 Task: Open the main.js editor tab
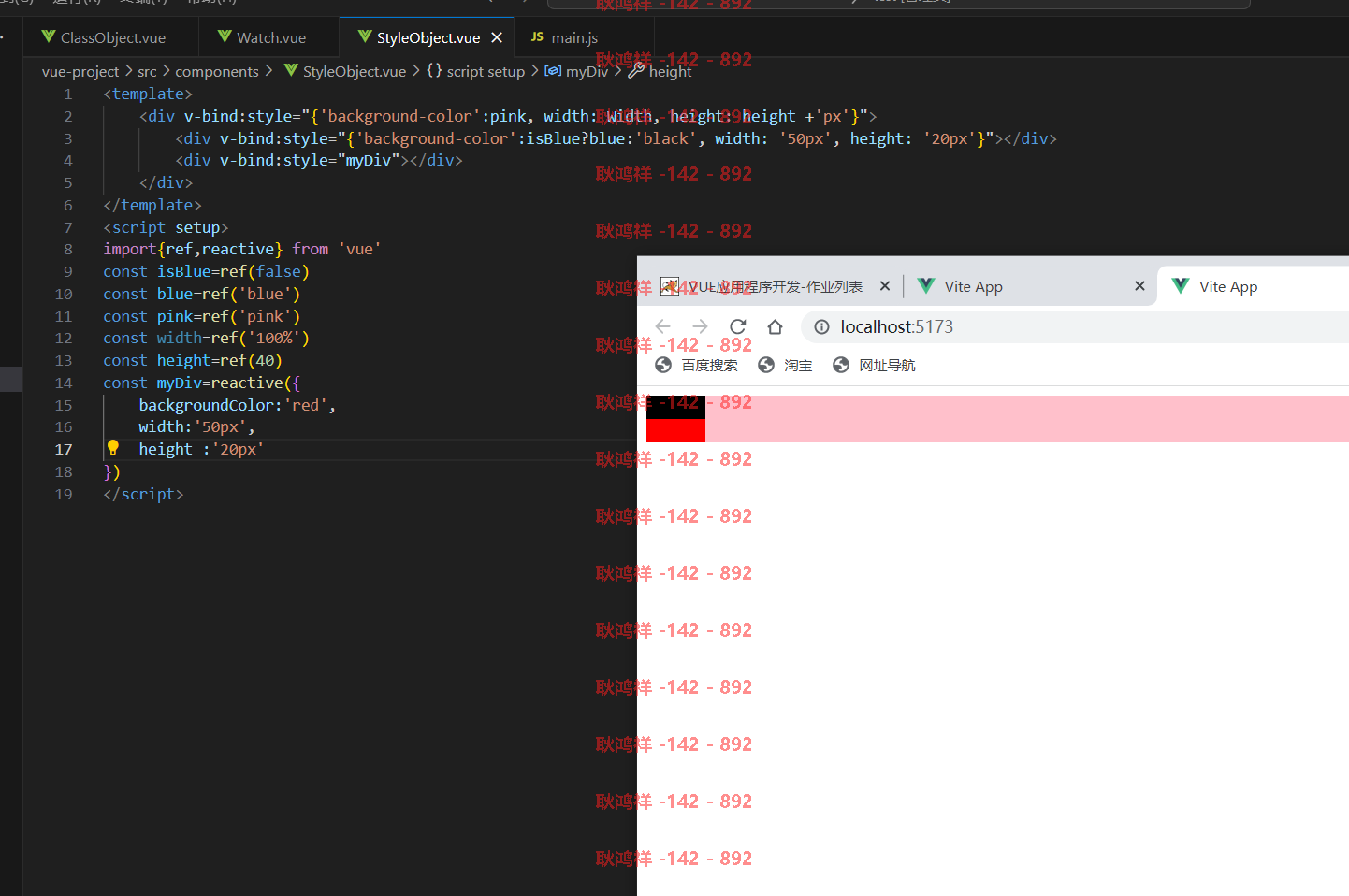(x=574, y=37)
